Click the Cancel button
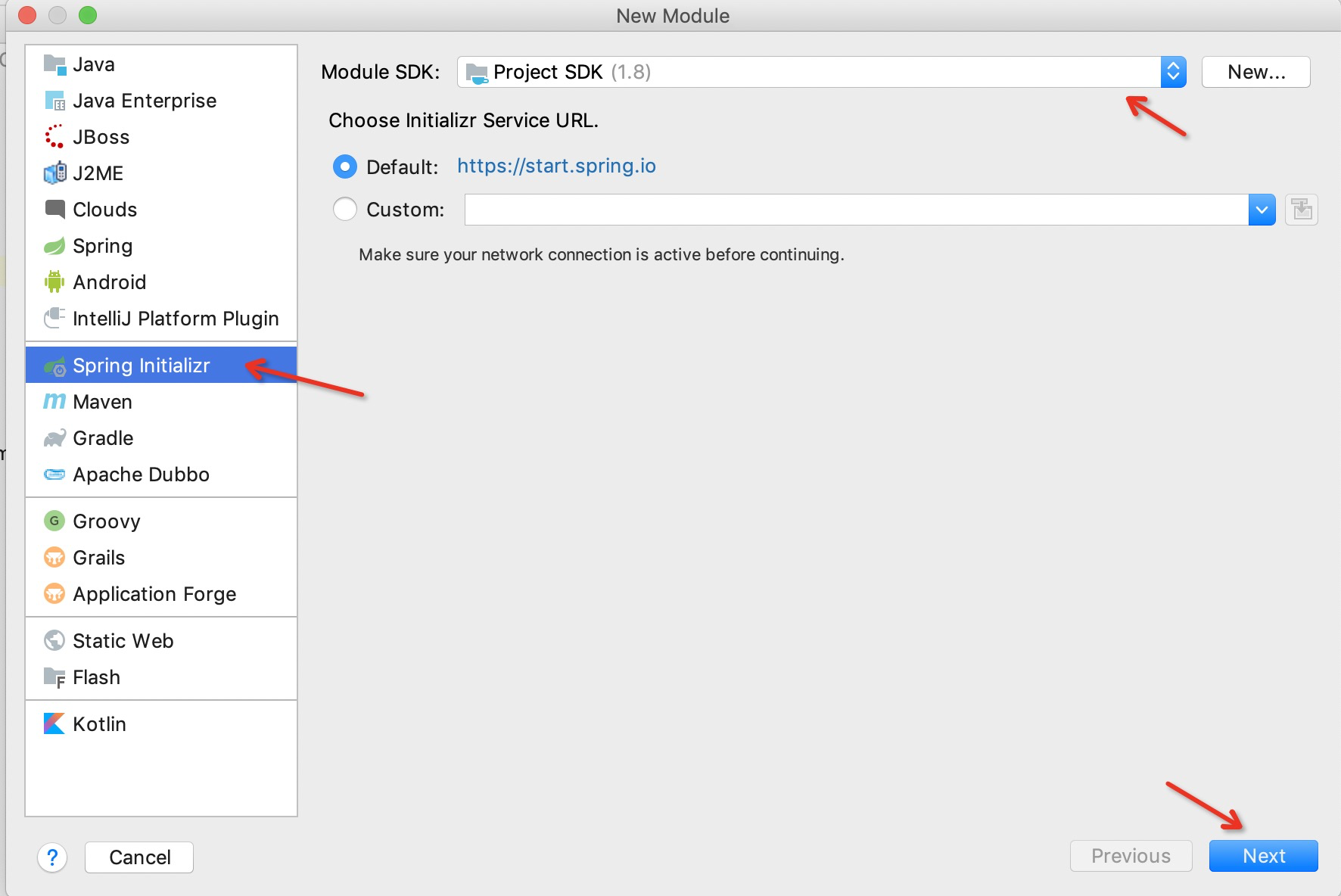The height and width of the screenshot is (896, 1341). click(139, 857)
